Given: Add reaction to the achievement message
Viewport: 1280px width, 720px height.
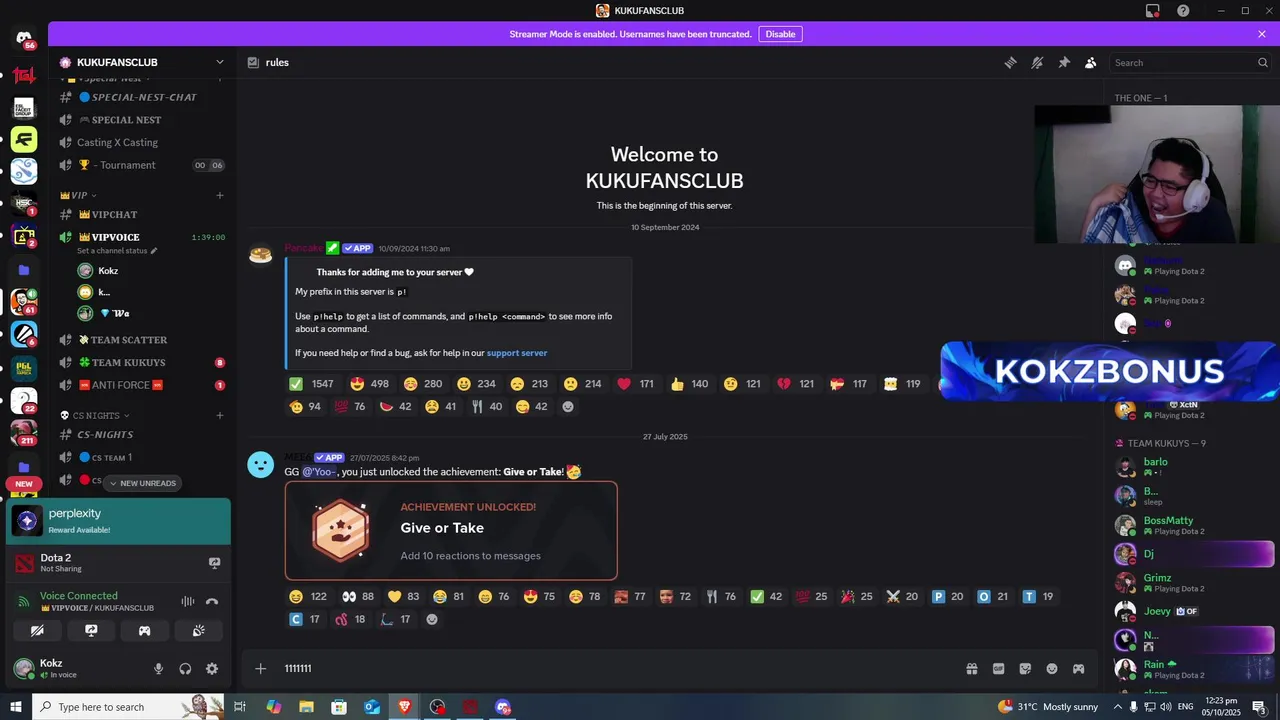Looking at the screenshot, I should (x=432, y=619).
